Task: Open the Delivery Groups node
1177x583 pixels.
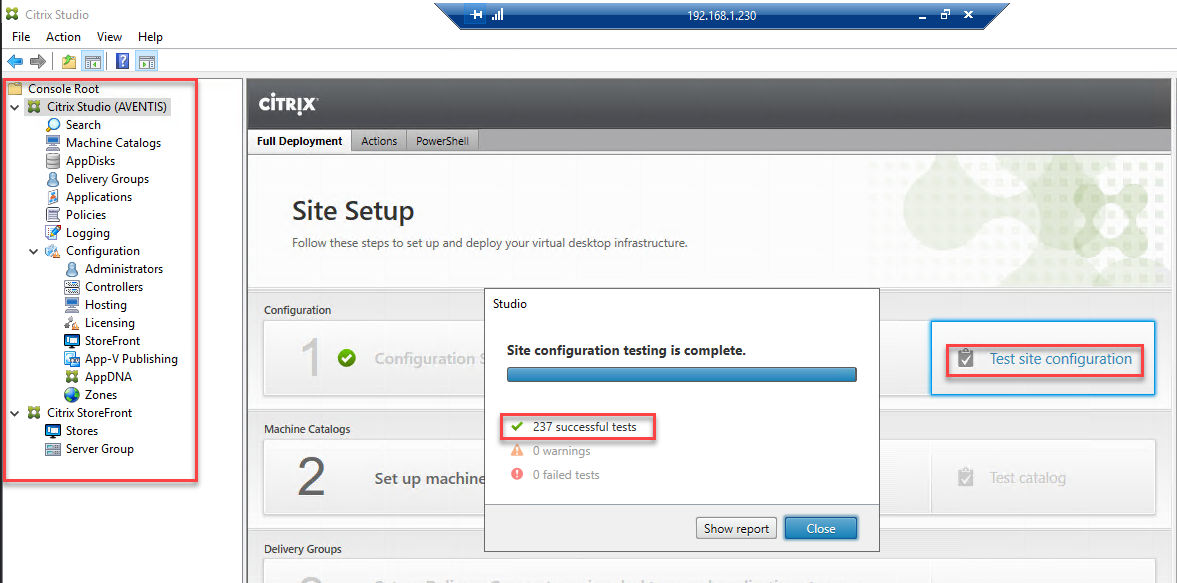Action: tap(112, 178)
